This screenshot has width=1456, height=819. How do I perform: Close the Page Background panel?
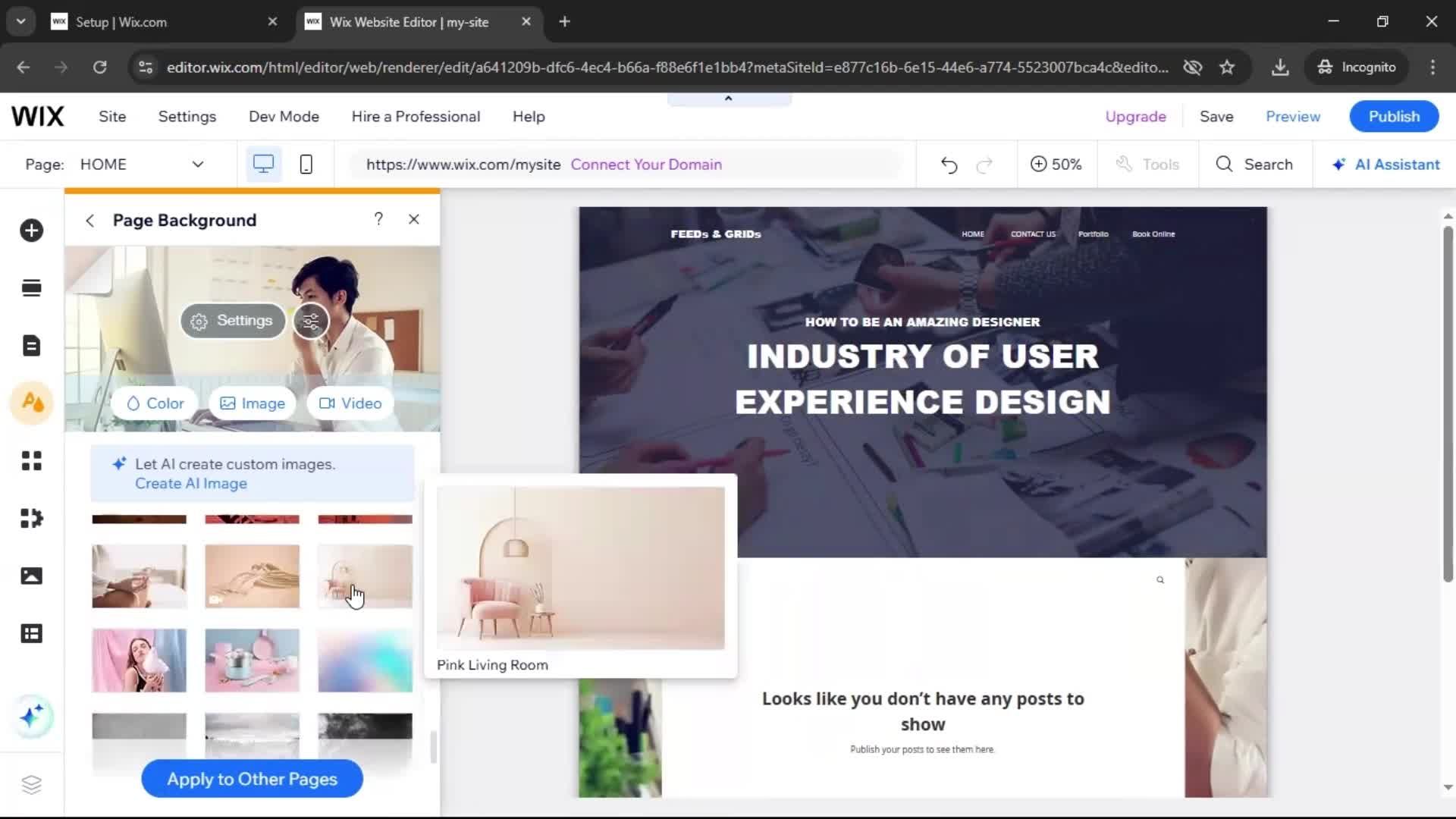click(414, 219)
